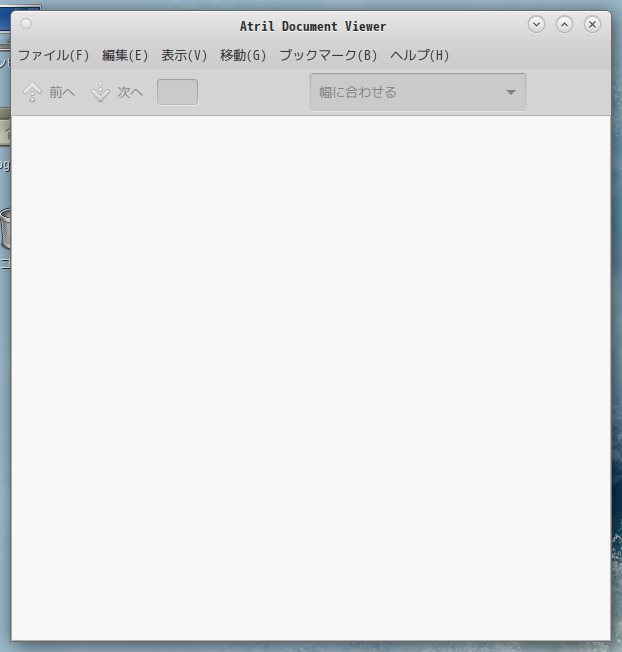Minimize the Atril Document Viewer window

pos(536,25)
